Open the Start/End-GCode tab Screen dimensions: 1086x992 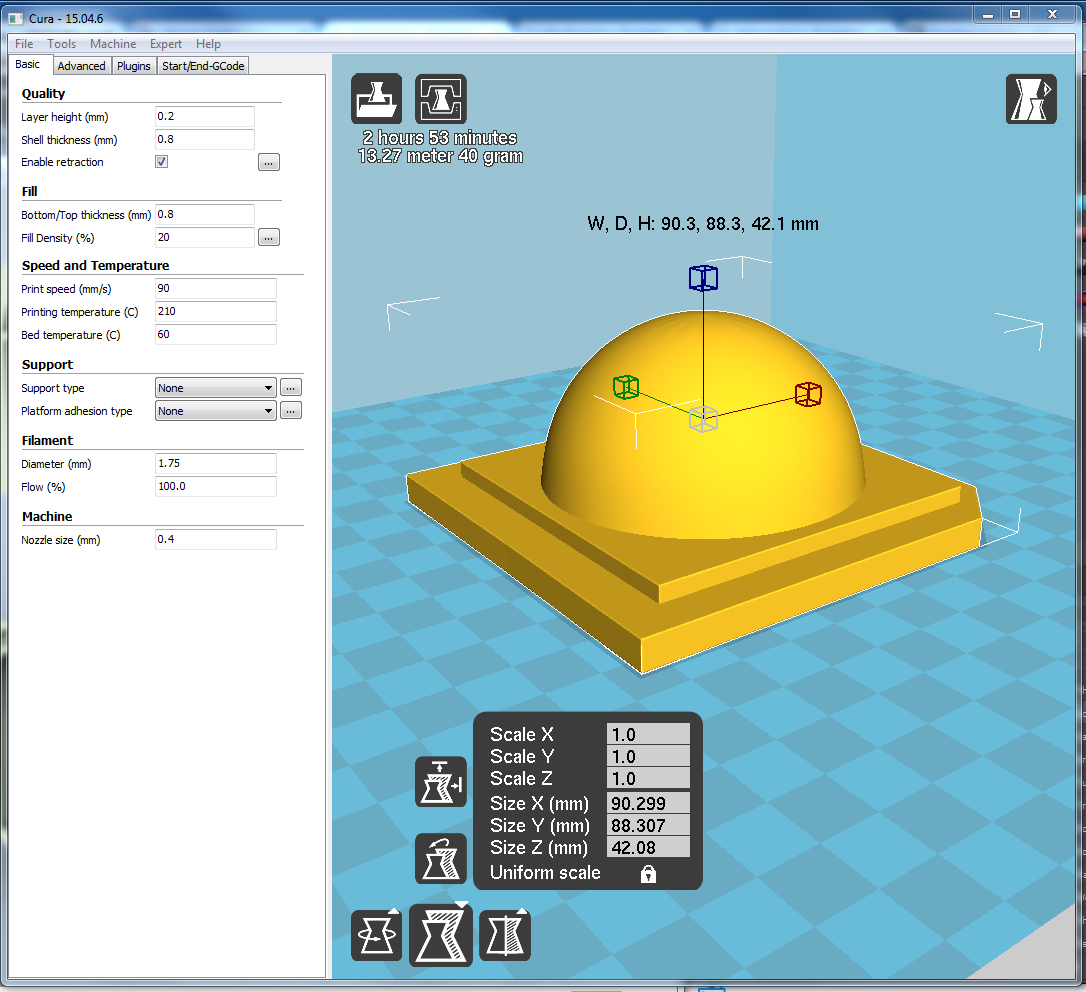203,66
